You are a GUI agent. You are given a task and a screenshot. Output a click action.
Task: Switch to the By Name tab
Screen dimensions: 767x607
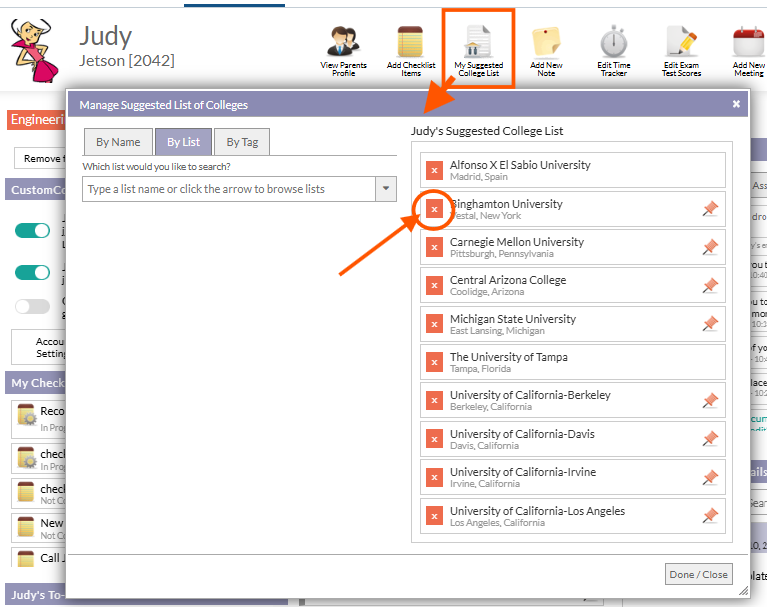pos(118,142)
